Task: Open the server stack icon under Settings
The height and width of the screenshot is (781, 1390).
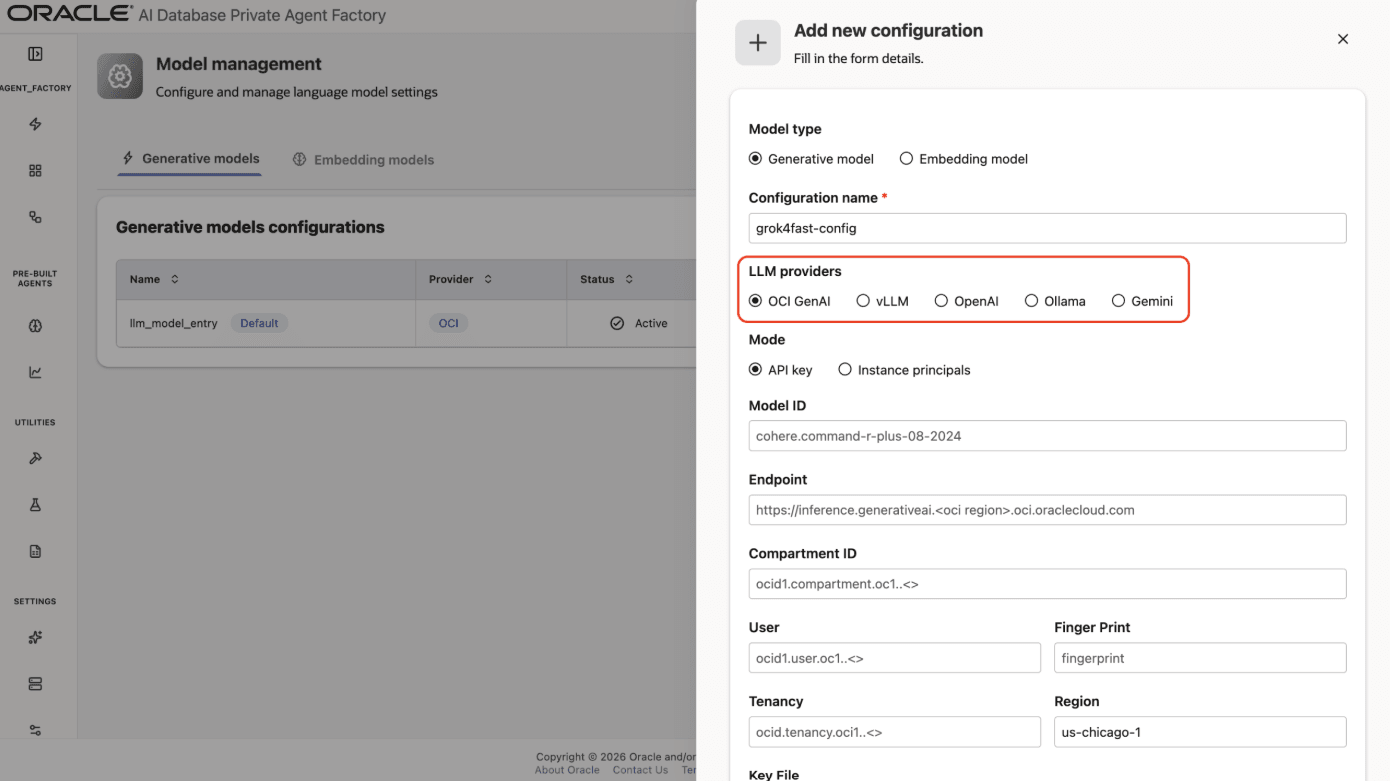Action: click(35, 684)
